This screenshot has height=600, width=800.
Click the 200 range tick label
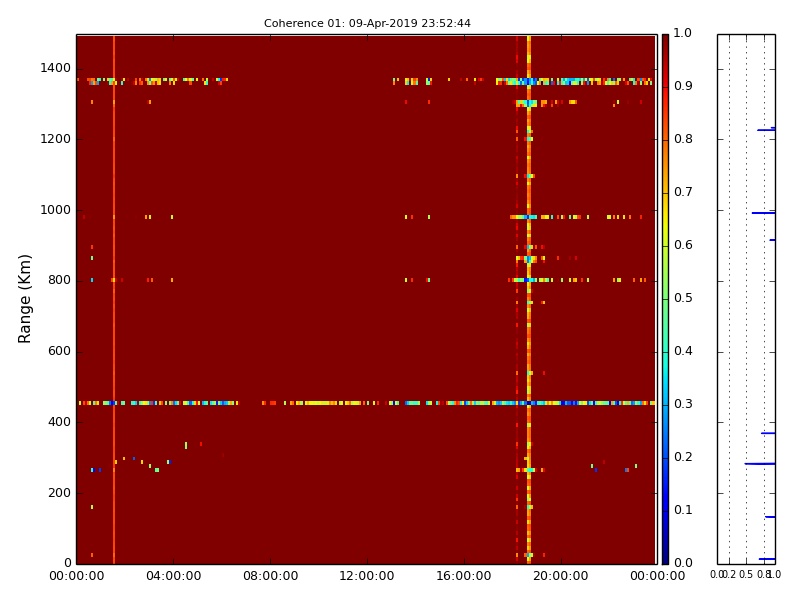pyautogui.click(x=59, y=493)
